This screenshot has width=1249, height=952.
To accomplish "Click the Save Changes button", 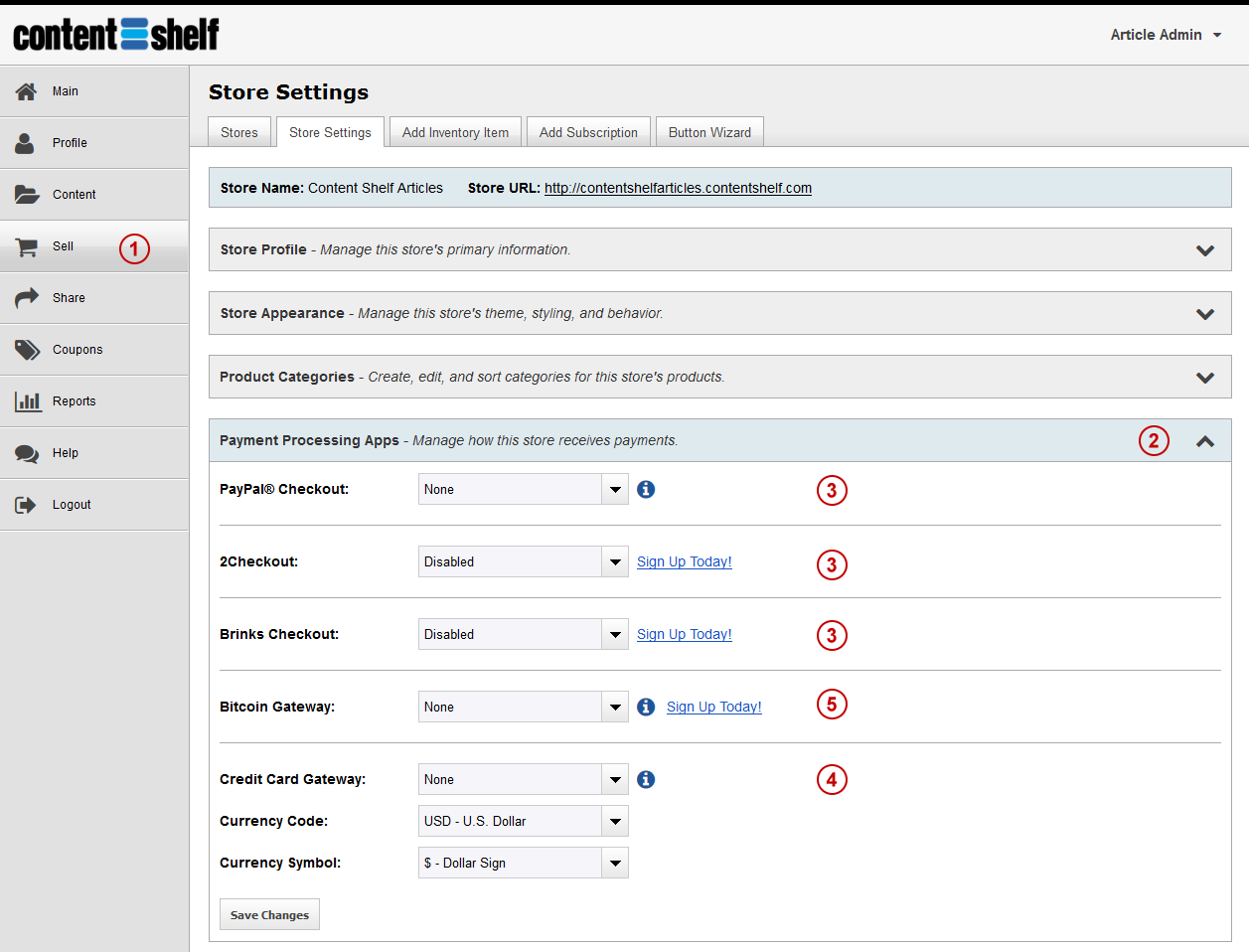I will [269, 914].
